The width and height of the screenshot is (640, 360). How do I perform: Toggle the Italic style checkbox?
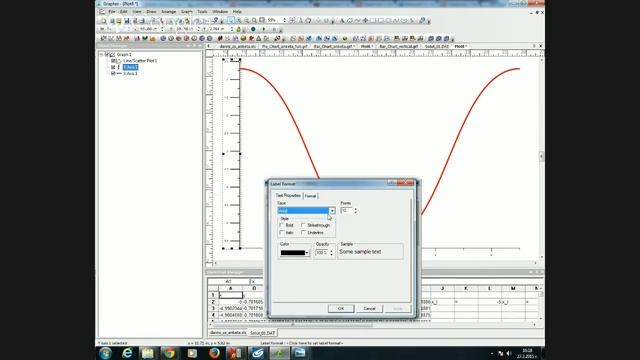282,233
